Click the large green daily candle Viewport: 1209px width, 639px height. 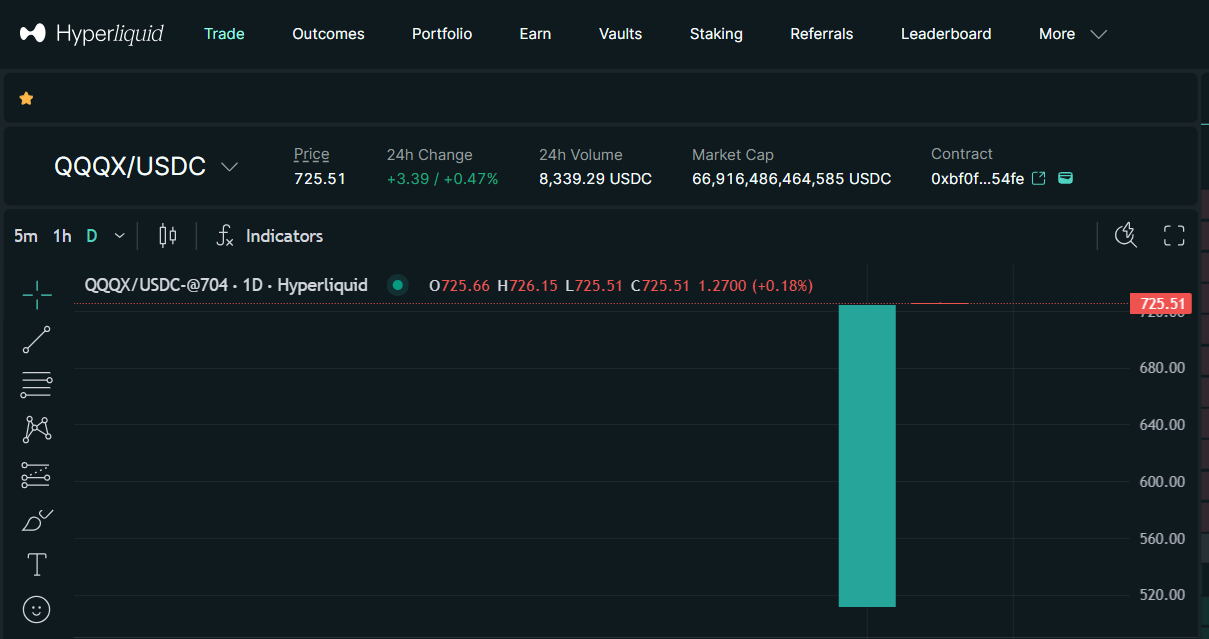(x=867, y=456)
